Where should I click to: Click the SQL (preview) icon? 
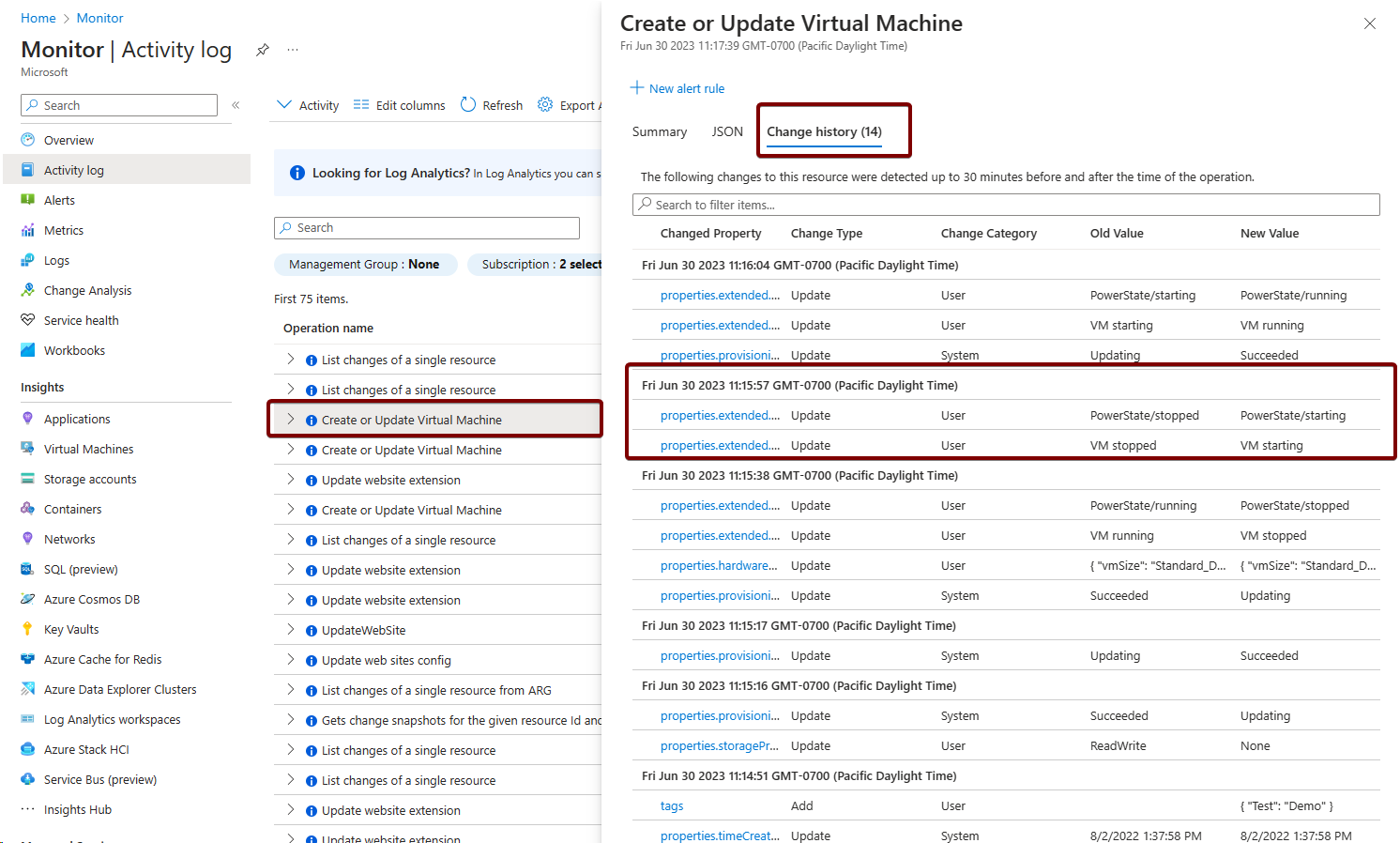click(x=28, y=569)
